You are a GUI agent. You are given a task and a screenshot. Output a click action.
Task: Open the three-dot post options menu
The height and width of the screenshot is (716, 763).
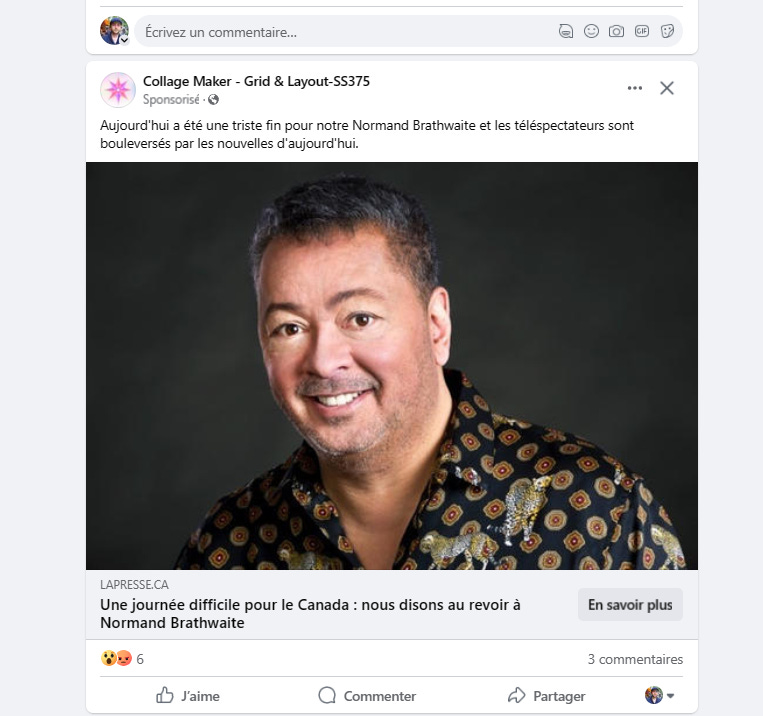click(635, 88)
